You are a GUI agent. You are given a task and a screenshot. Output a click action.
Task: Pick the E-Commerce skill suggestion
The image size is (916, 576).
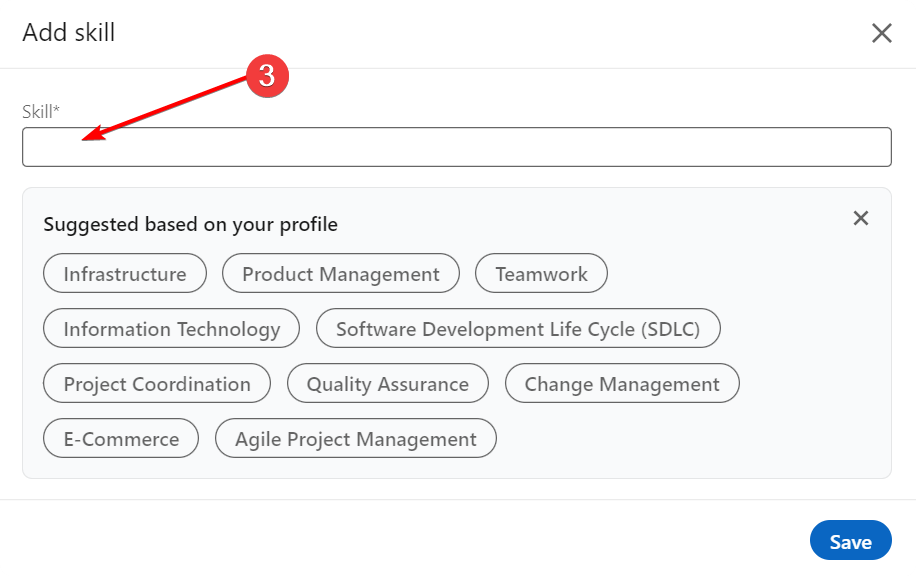[121, 439]
